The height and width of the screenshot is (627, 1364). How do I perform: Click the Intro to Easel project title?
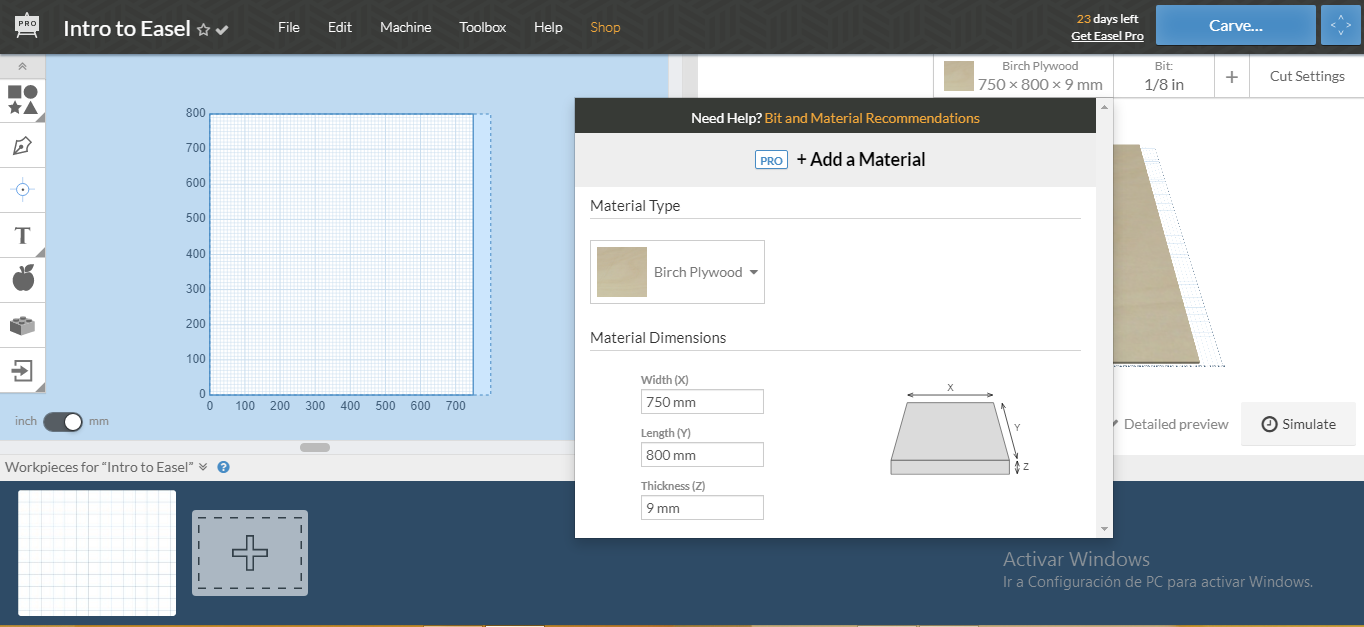pos(127,28)
